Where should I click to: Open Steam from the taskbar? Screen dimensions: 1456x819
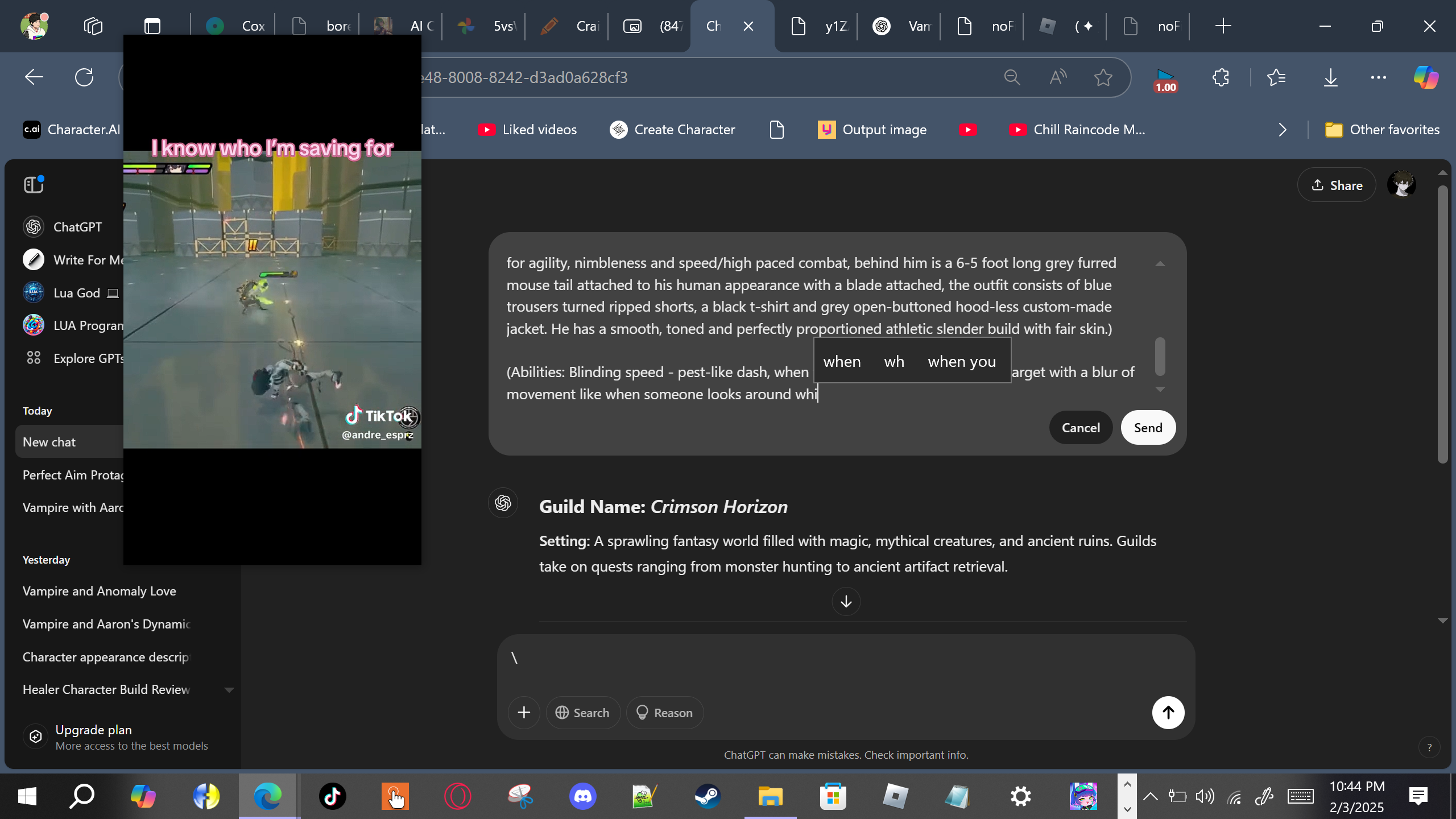click(708, 796)
